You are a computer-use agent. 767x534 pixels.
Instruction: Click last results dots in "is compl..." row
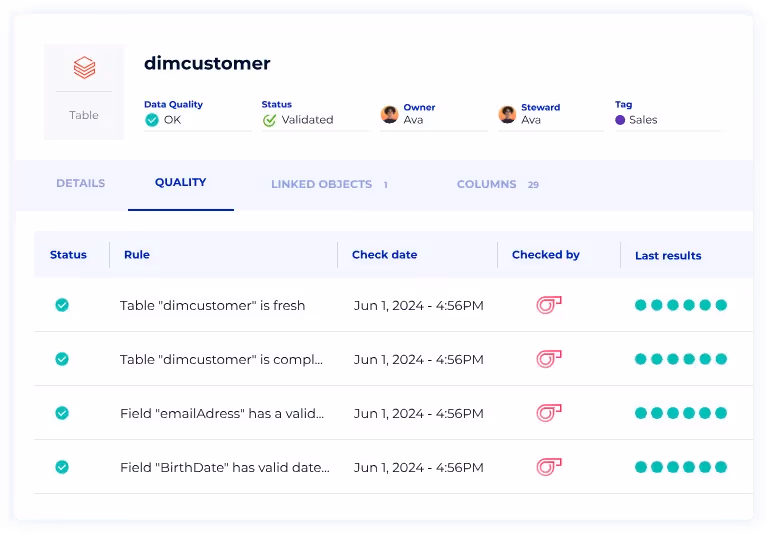coord(681,359)
